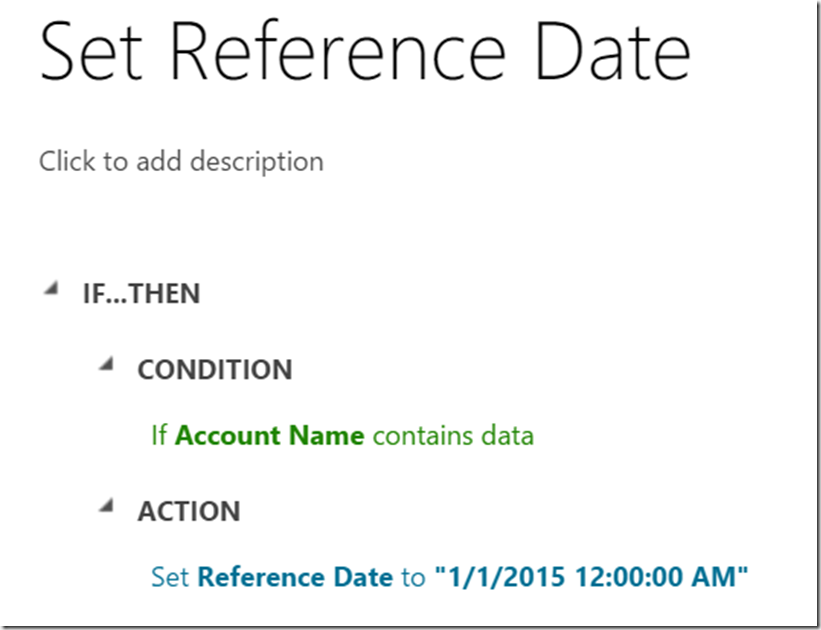
Task: Click the "Click to add description" placeholder
Action: pos(181,161)
